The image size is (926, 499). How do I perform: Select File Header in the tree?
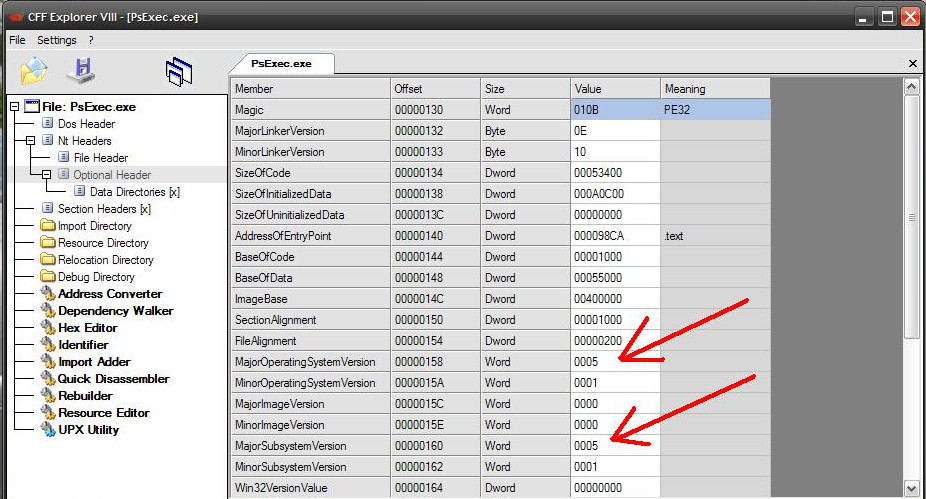coord(100,158)
